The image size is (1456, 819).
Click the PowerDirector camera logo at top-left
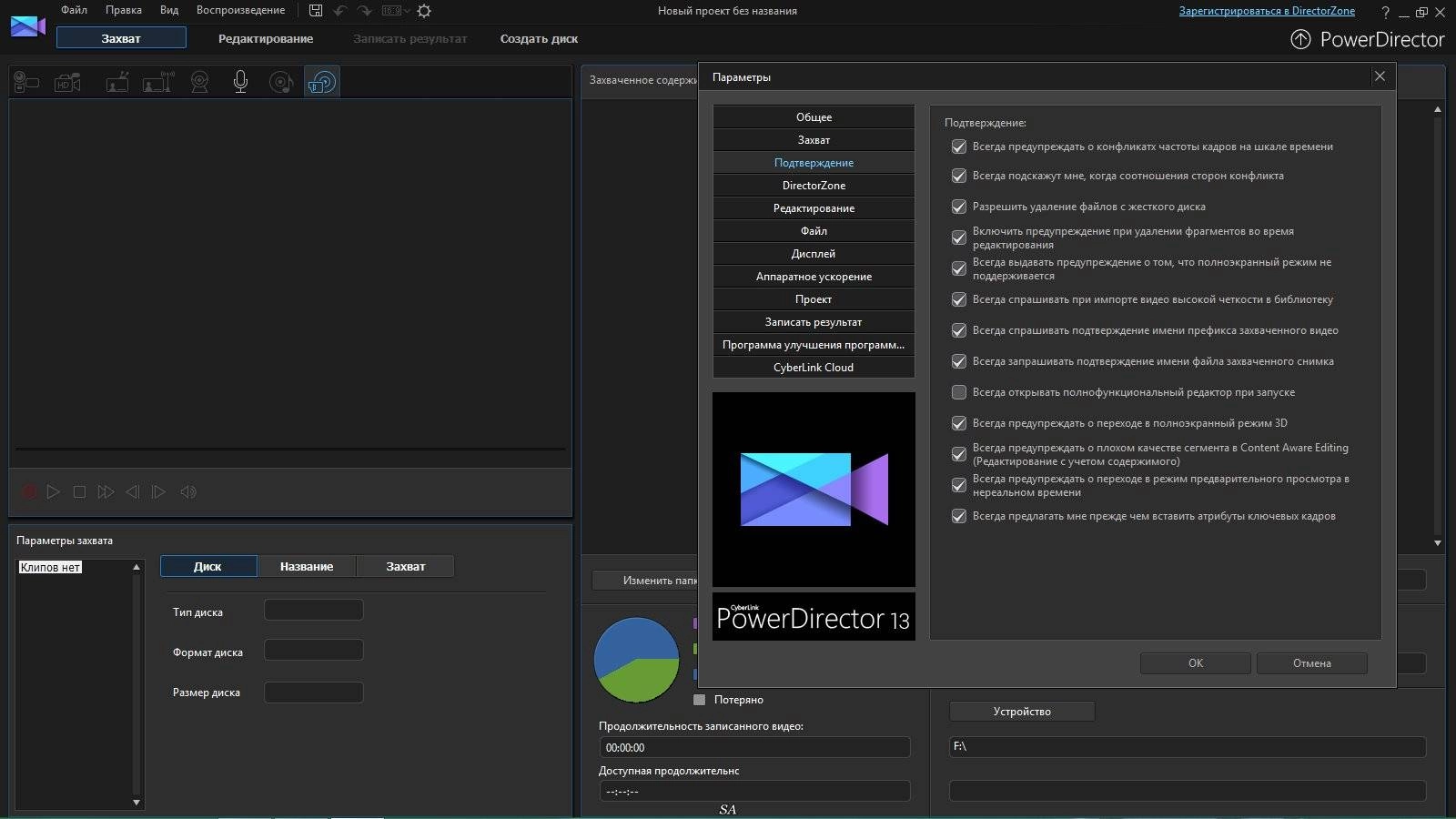[x=27, y=26]
